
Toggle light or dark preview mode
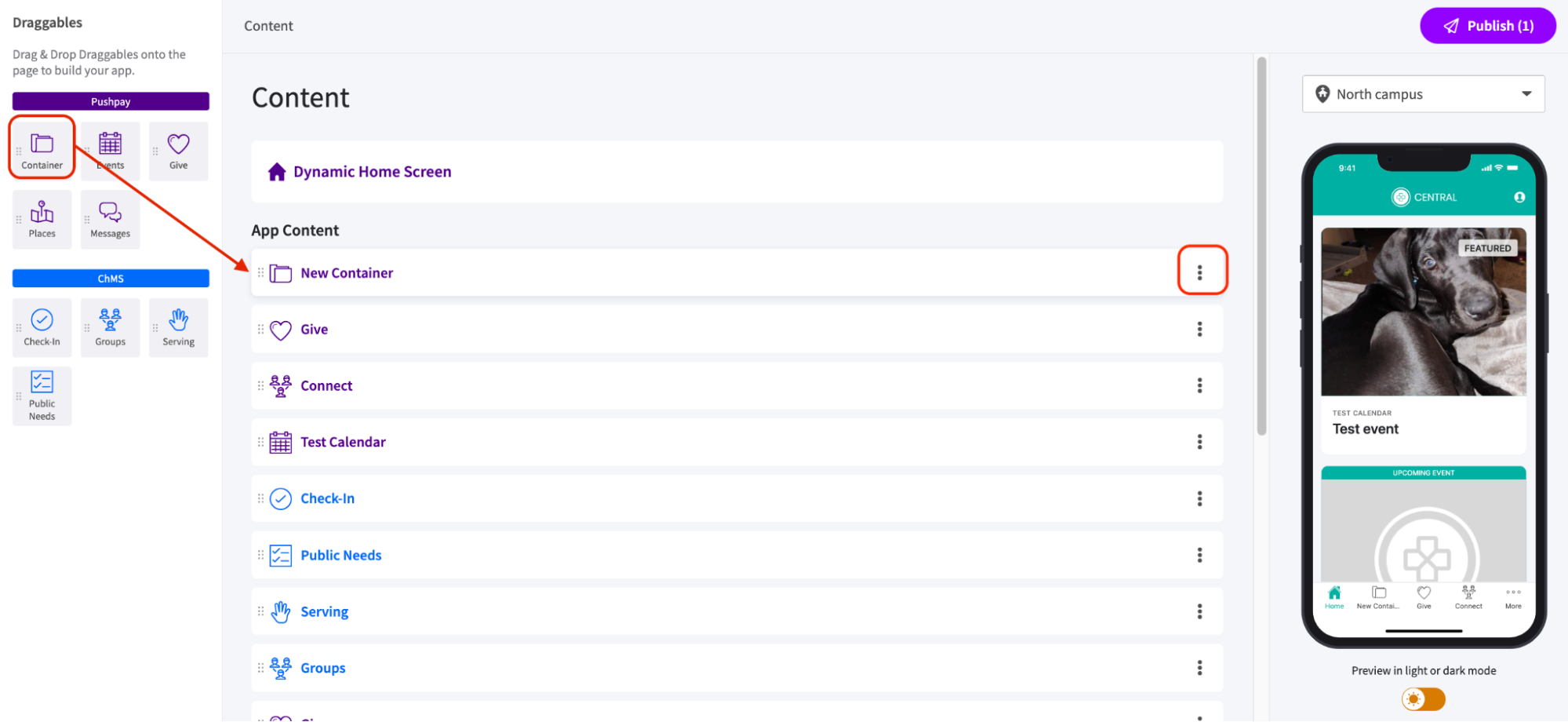(1423, 698)
